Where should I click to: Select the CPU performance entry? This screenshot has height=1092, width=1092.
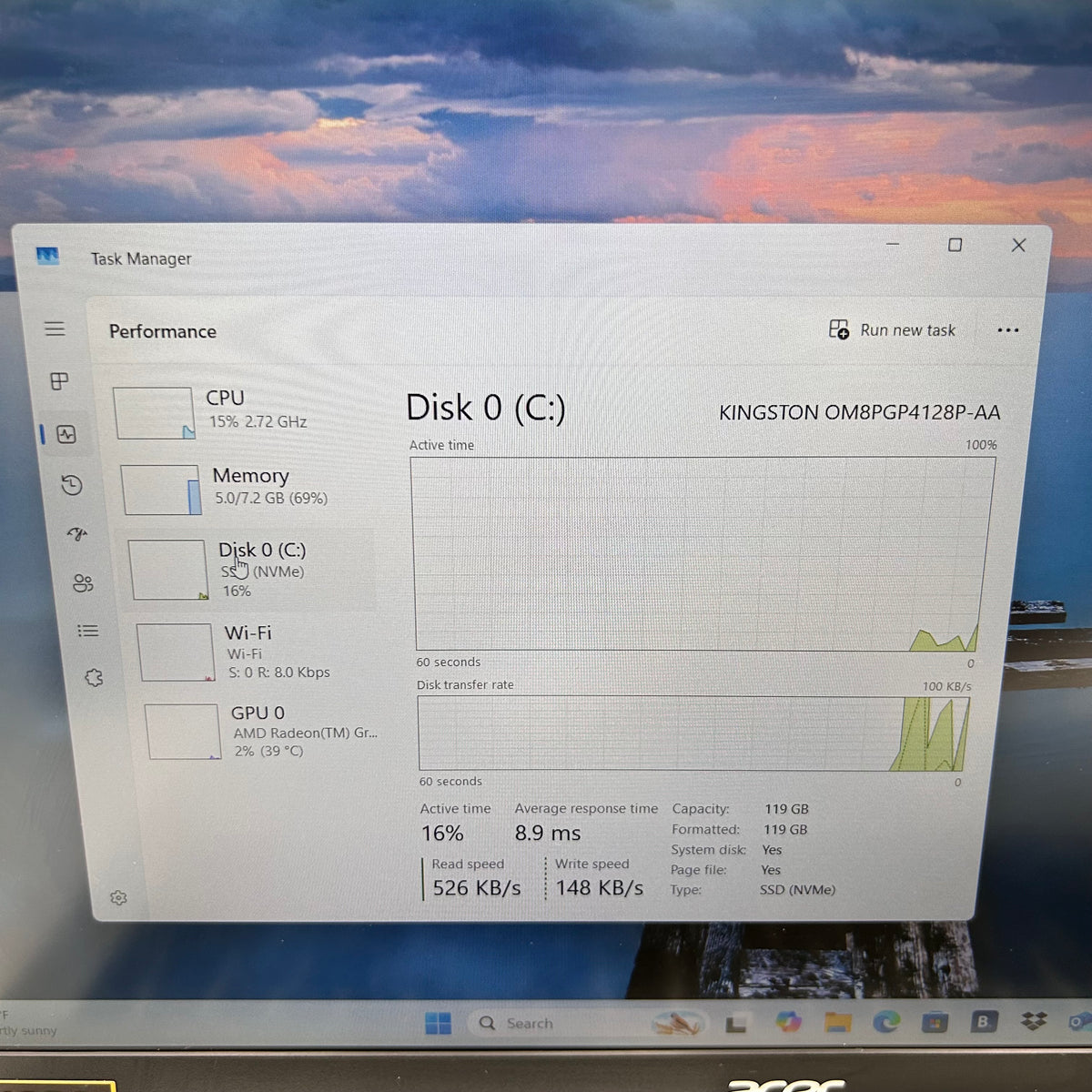point(239,411)
